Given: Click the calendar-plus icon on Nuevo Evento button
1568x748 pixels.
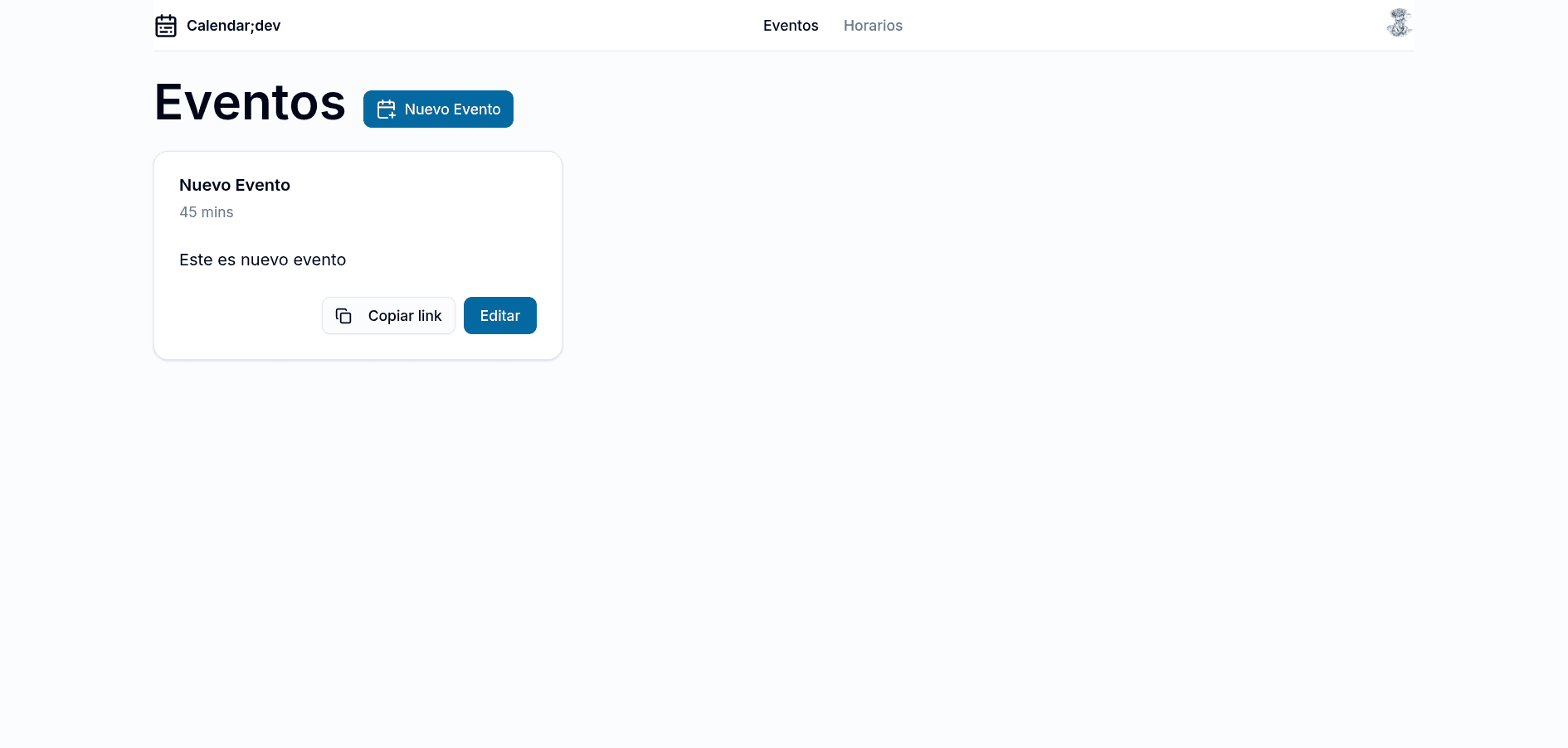Looking at the screenshot, I should (385, 109).
